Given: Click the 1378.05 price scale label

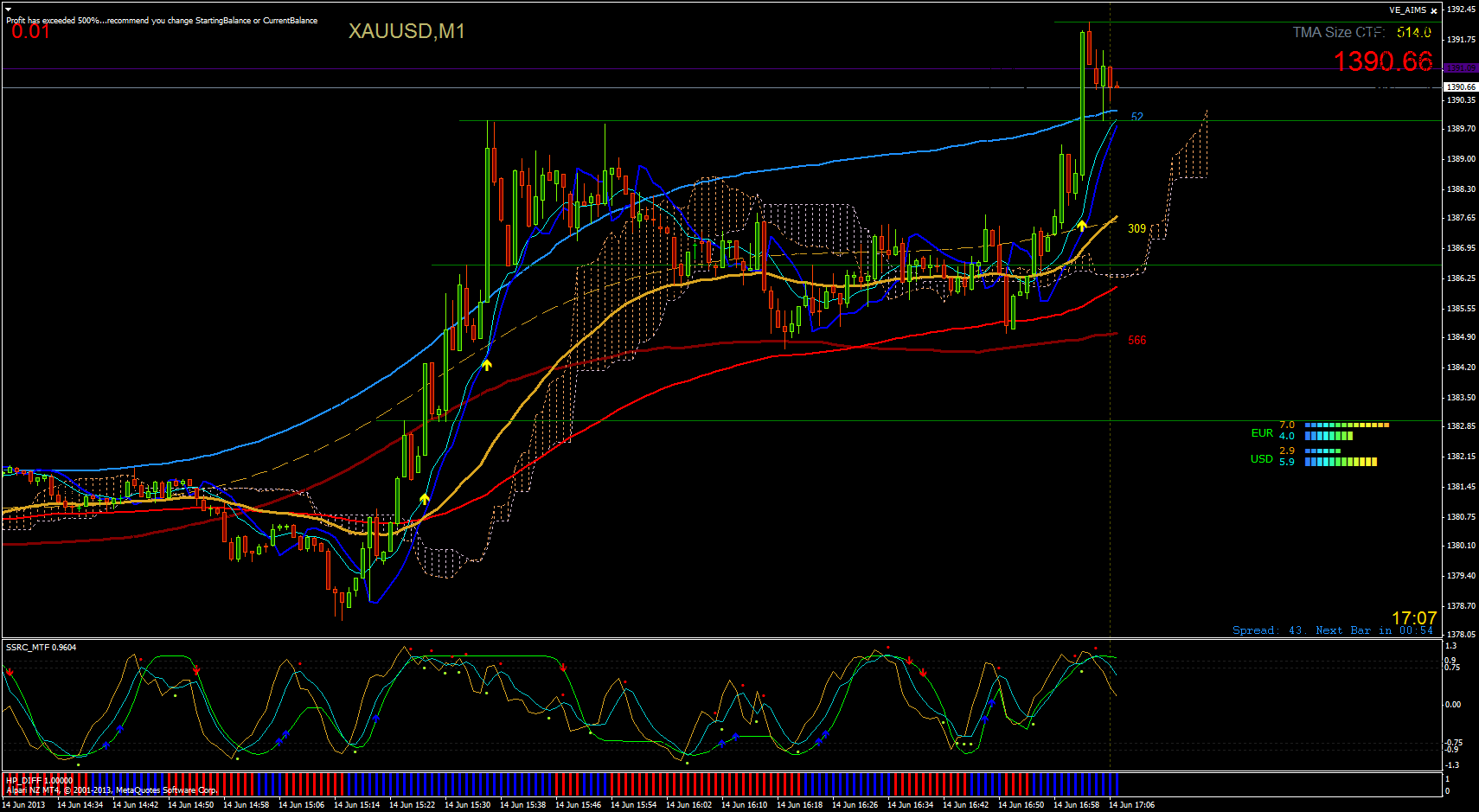Looking at the screenshot, I should pyautogui.click(x=1461, y=635).
